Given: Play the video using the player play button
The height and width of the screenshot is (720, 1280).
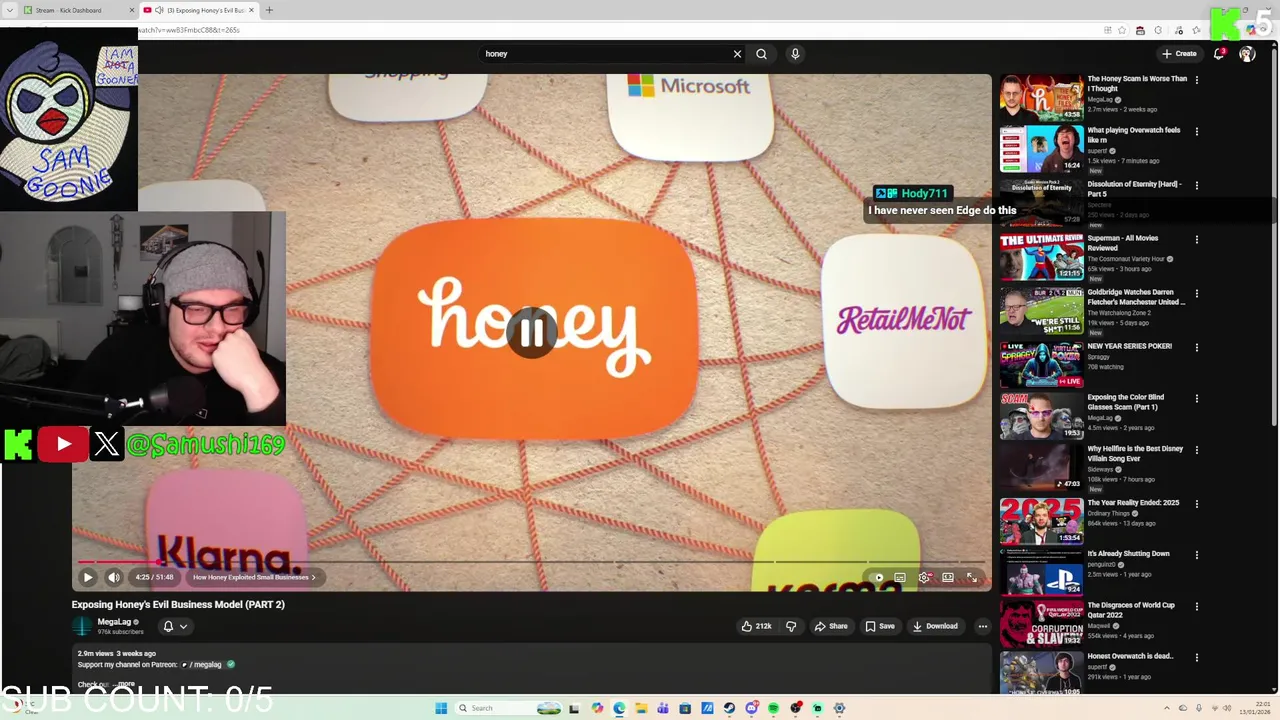Looking at the screenshot, I should 88,577.
